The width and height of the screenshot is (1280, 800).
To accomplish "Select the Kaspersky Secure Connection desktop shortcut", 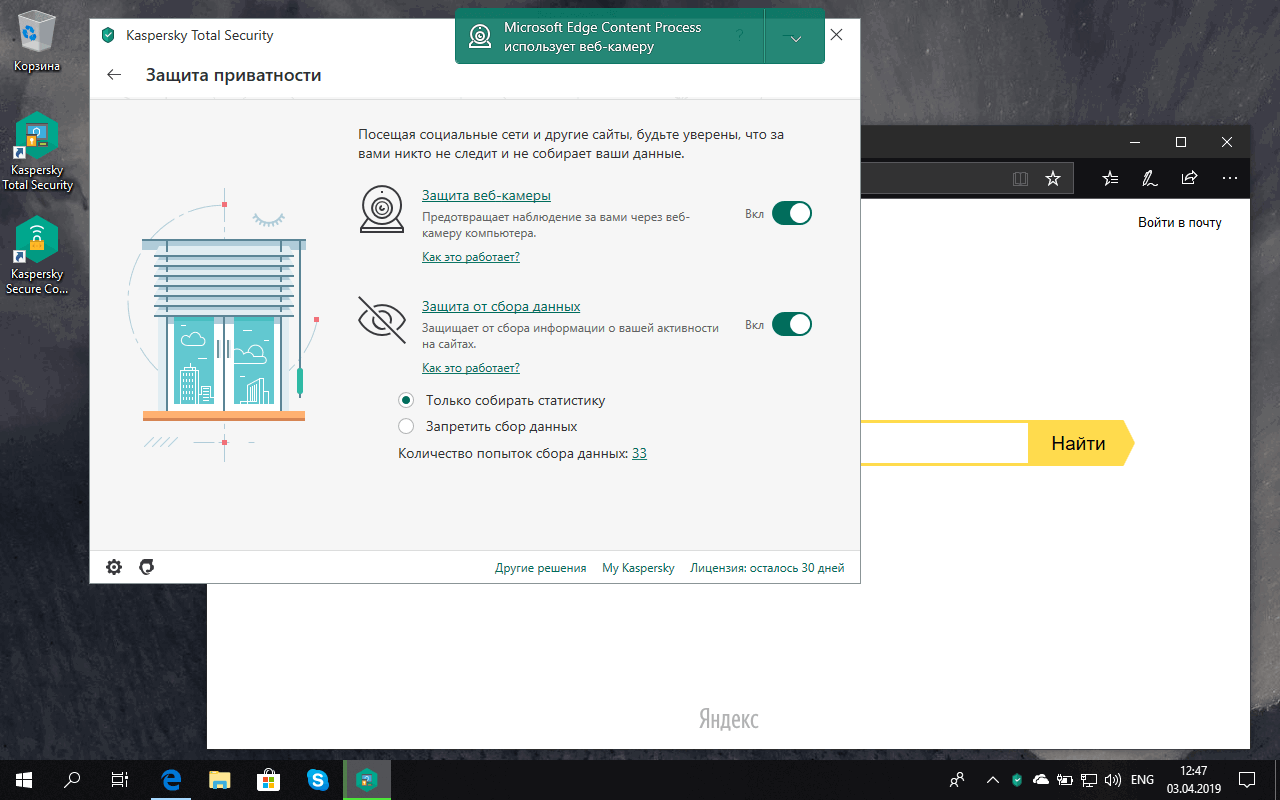I will click(x=37, y=256).
